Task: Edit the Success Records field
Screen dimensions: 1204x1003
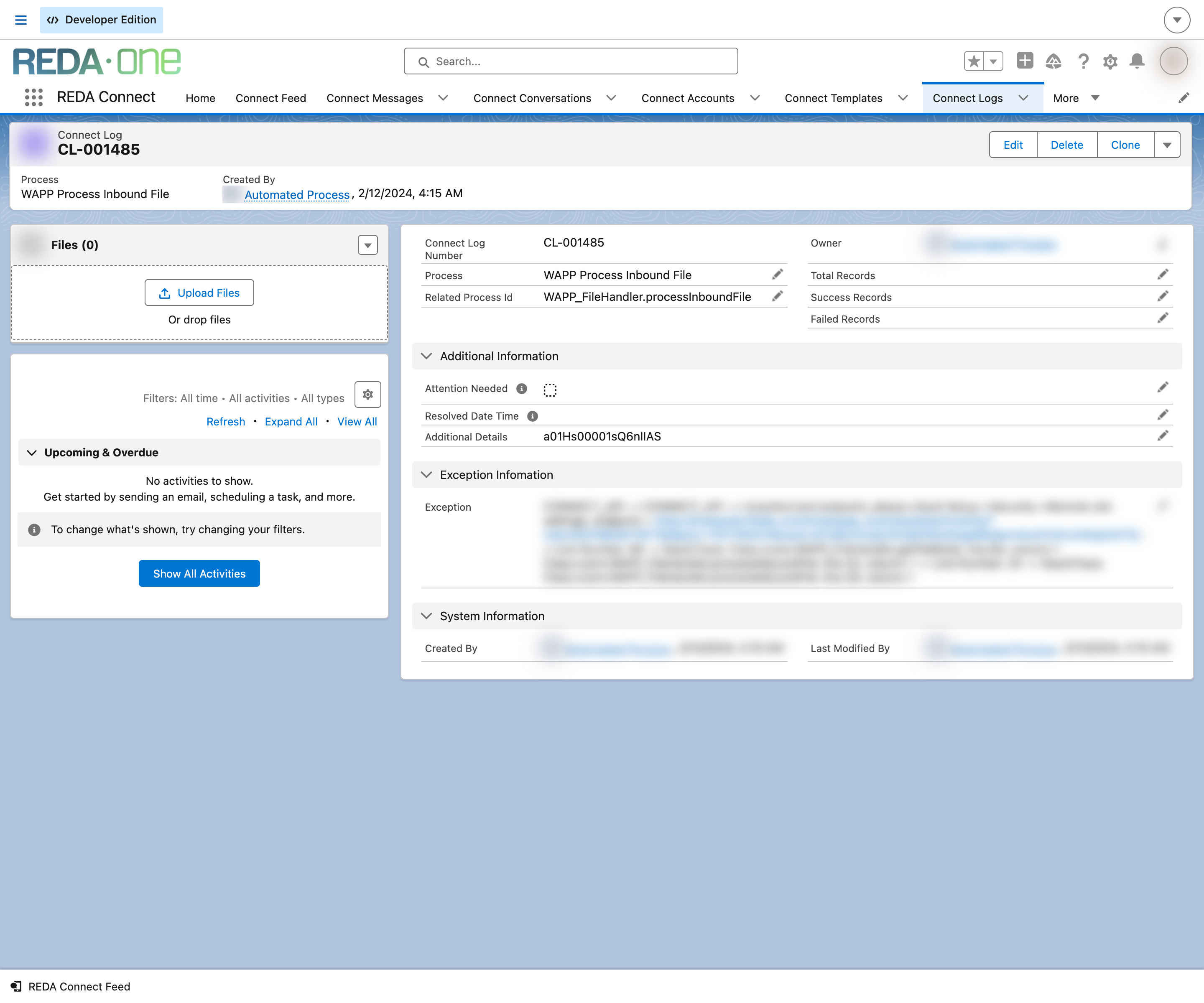Action: (1163, 296)
